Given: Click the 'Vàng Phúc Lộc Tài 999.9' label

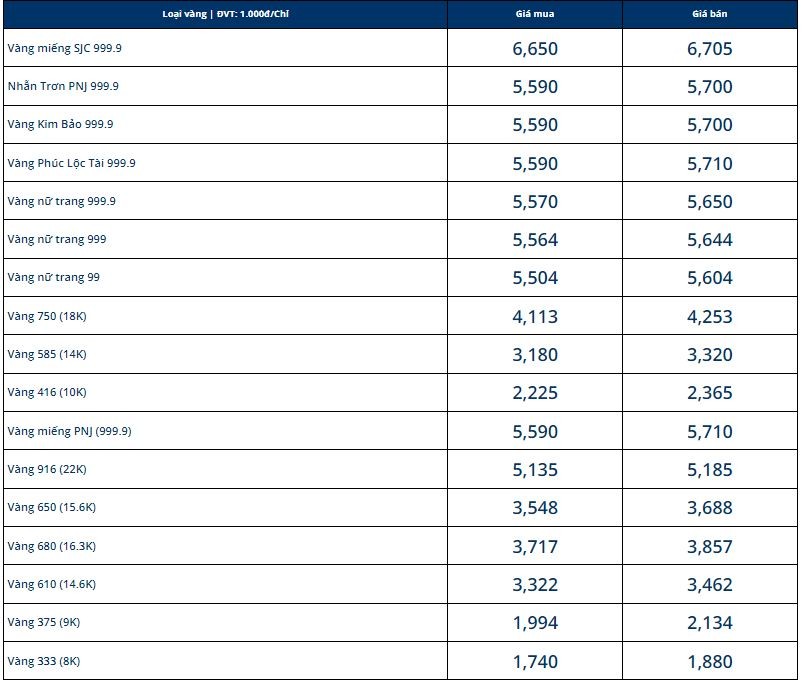Looking at the screenshot, I should [72, 163].
